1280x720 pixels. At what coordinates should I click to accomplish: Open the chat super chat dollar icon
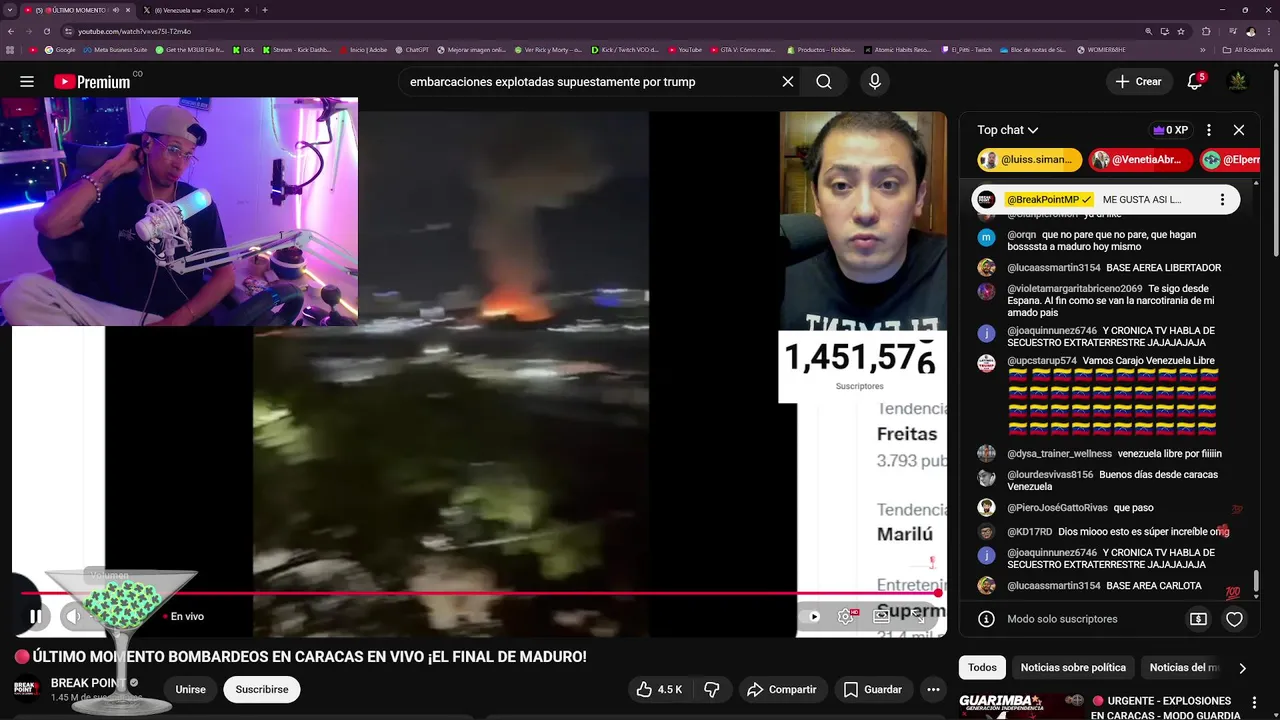pyautogui.click(x=1198, y=619)
